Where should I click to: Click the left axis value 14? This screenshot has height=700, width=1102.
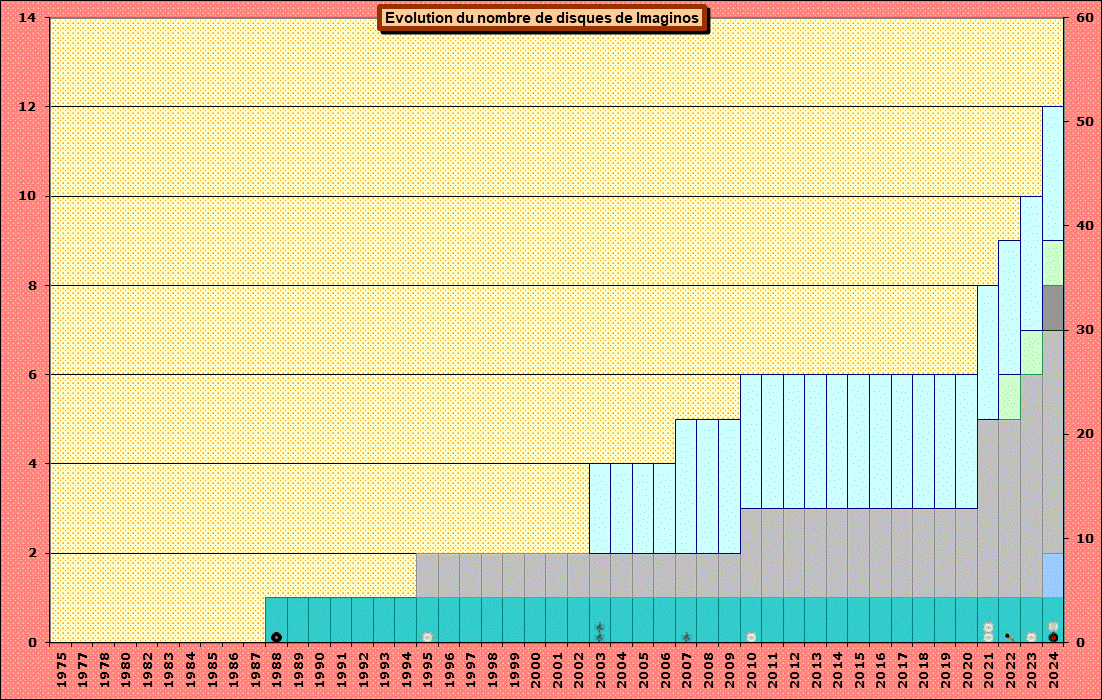(x=29, y=18)
